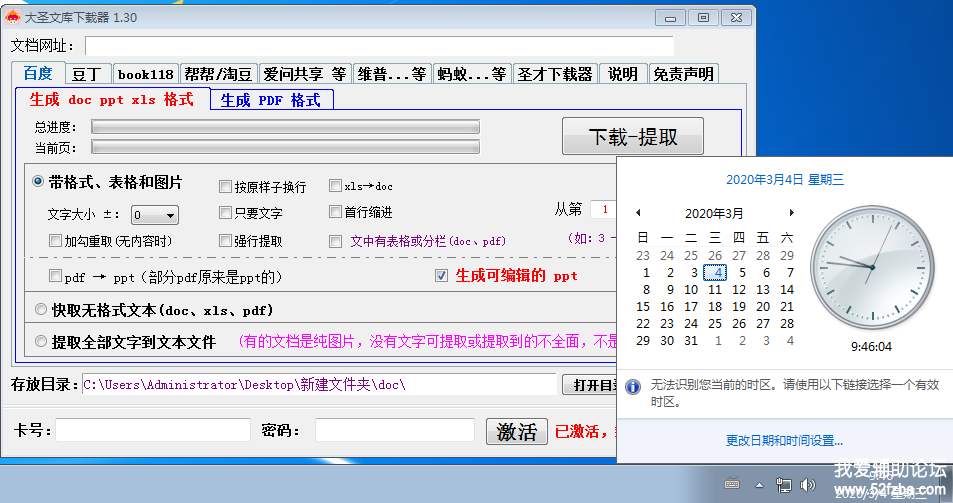Click the 卡号 input field
The height and width of the screenshot is (503, 953).
153,430
